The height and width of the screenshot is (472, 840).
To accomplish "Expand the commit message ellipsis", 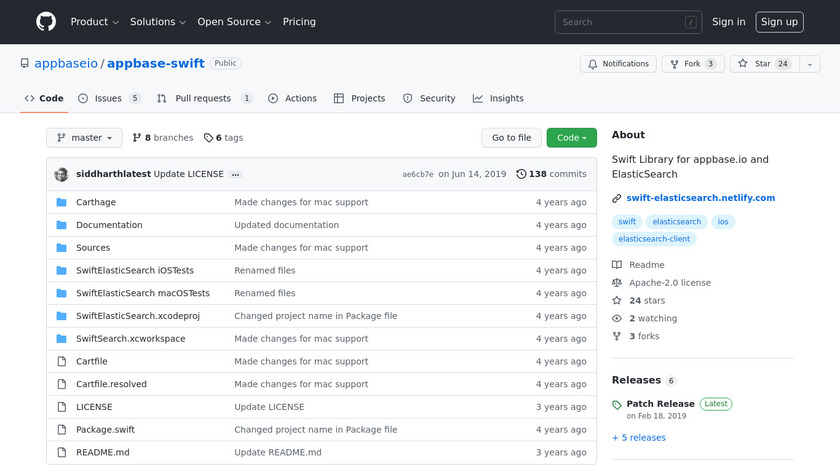I will click(x=235, y=174).
